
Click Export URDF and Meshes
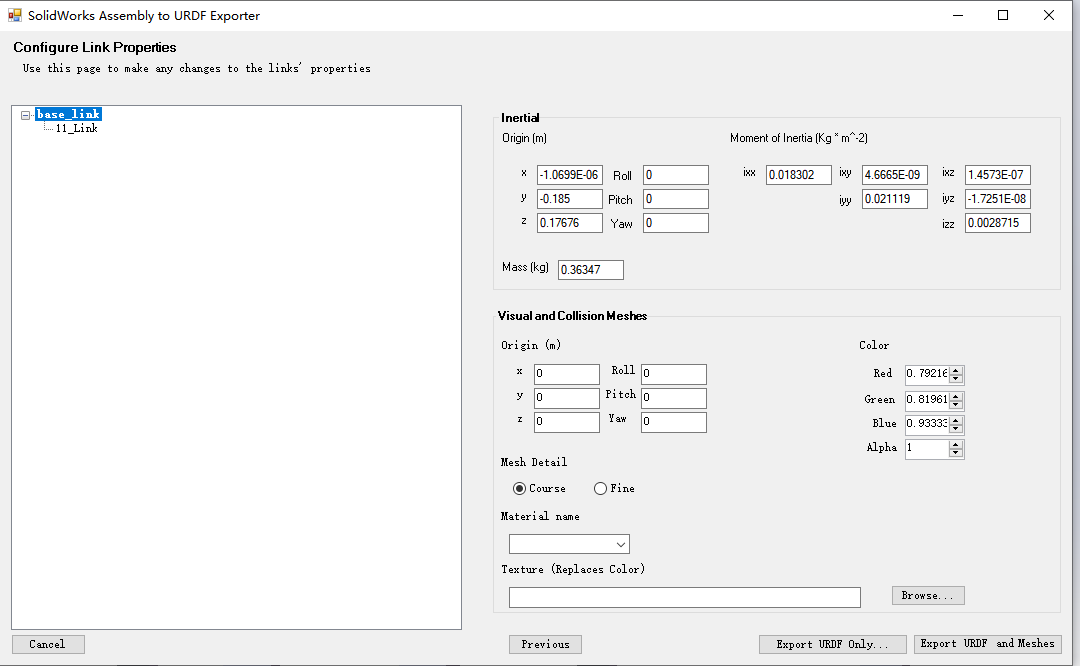985,643
